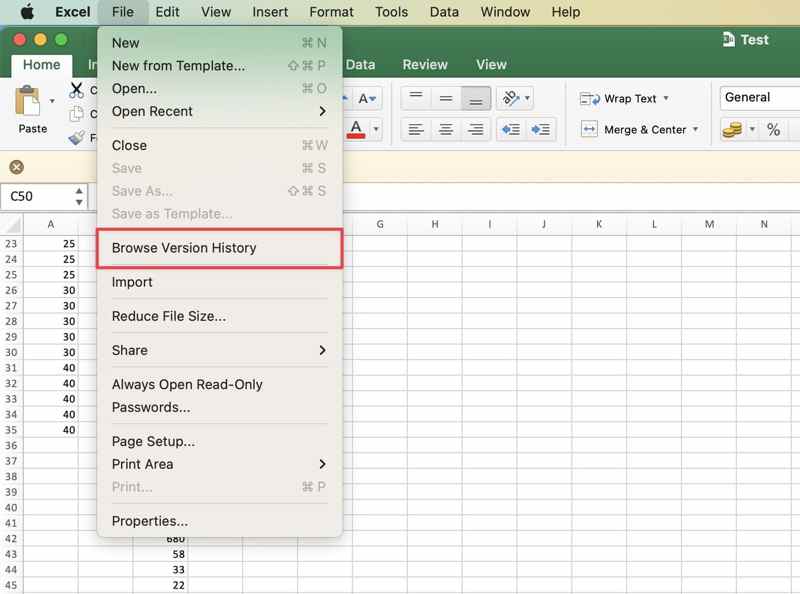Switch to the Review ribbon tab

(425, 64)
